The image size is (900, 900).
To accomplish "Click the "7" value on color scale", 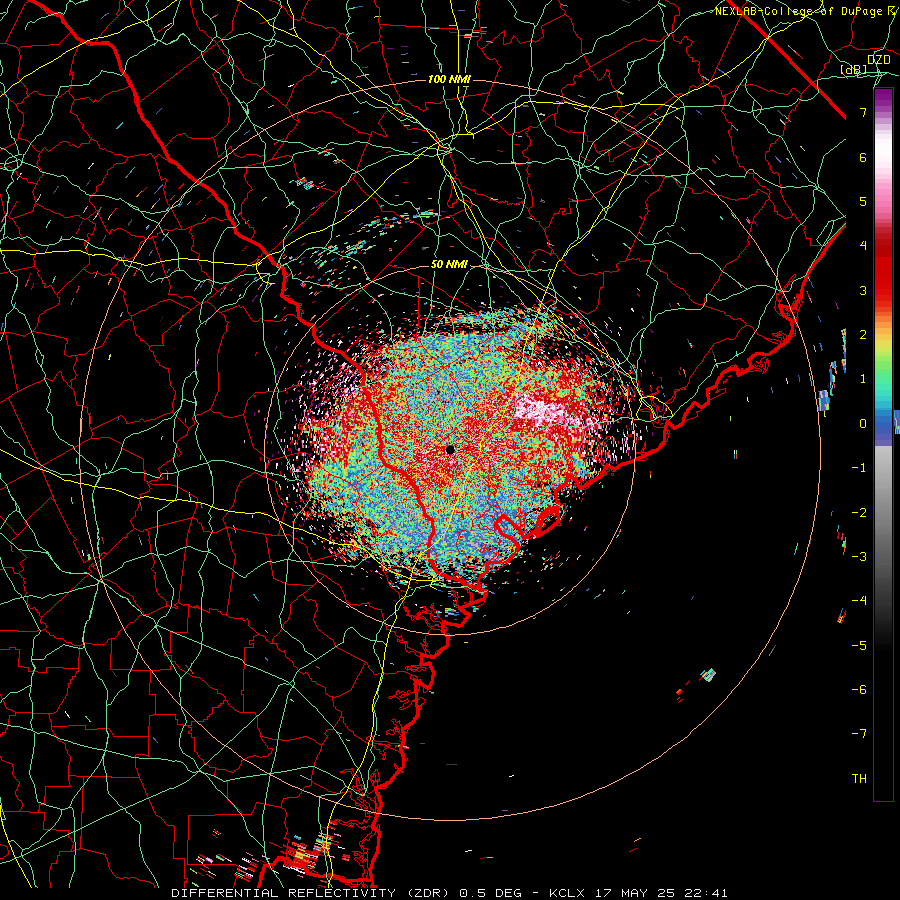I will [x=863, y=112].
